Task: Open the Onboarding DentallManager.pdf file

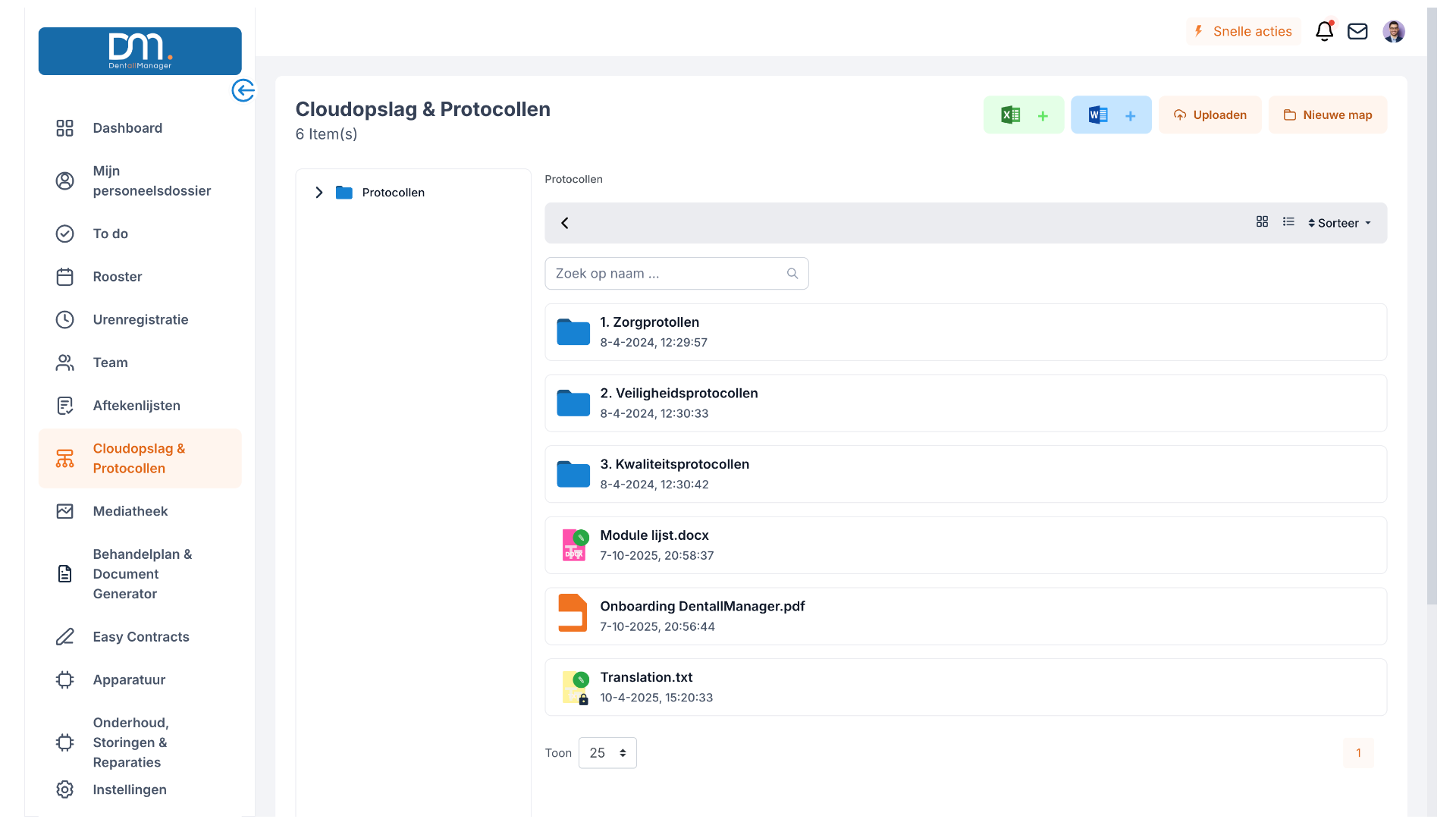Action: [x=702, y=607]
